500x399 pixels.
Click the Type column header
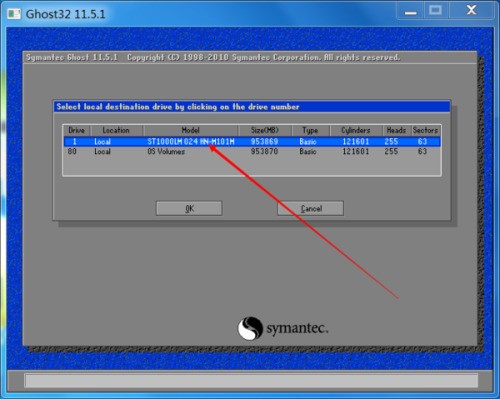point(310,130)
